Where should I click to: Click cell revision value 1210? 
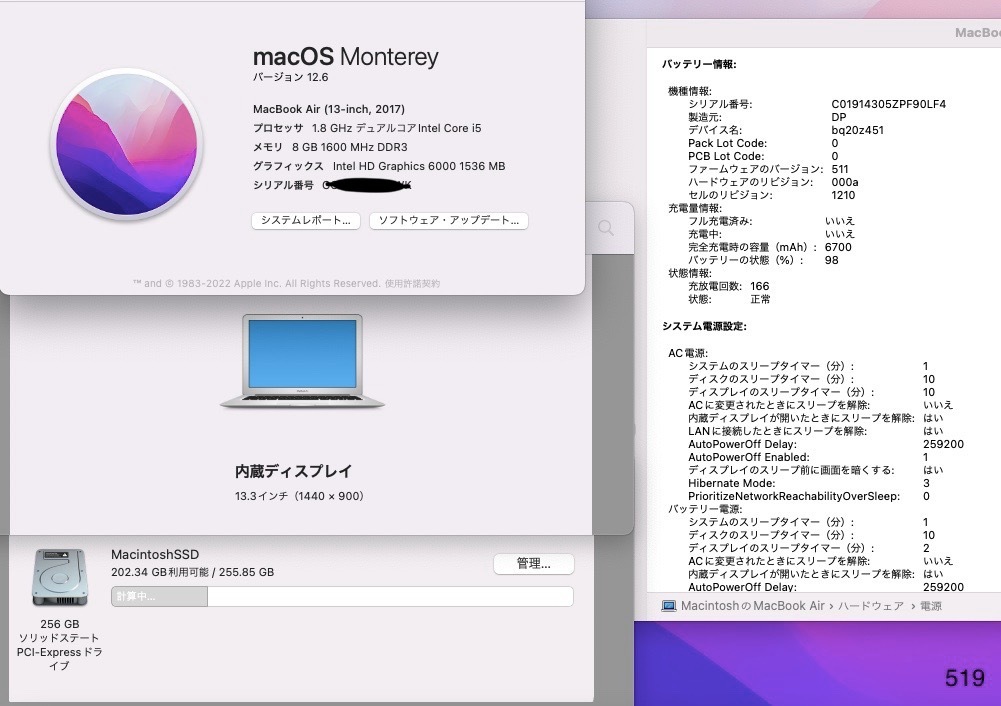[x=843, y=195]
